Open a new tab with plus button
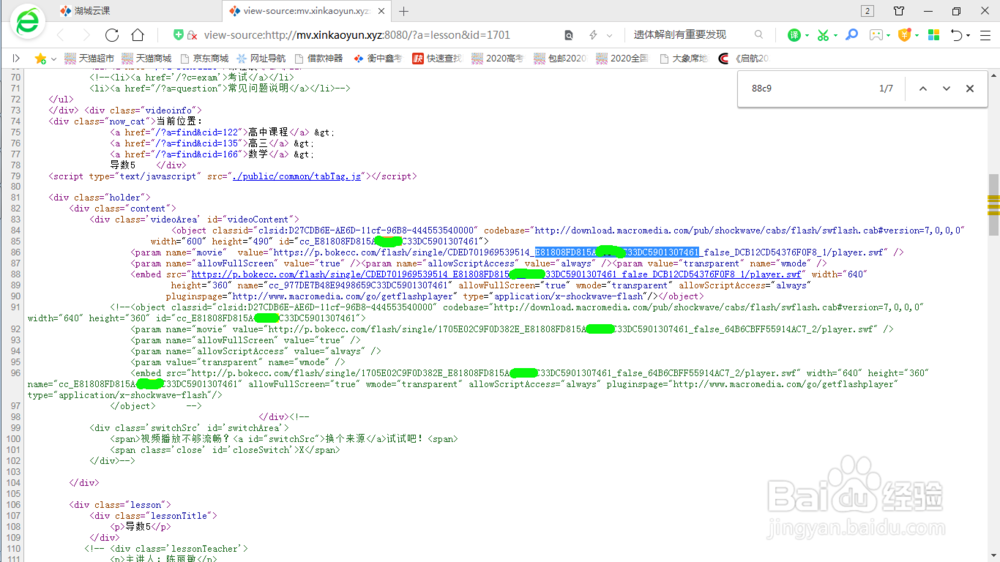 (404, 11)
